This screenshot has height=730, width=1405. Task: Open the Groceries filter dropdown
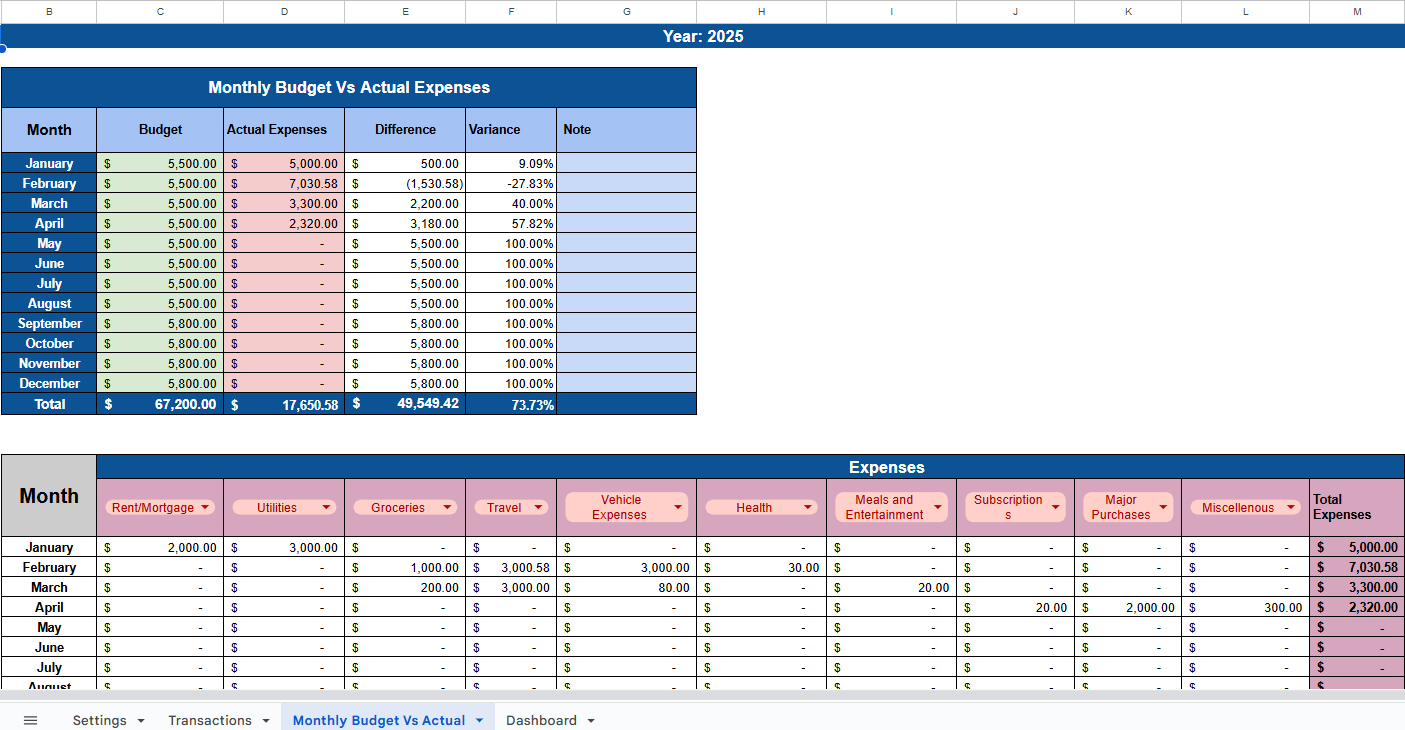[x=449, y=507]
